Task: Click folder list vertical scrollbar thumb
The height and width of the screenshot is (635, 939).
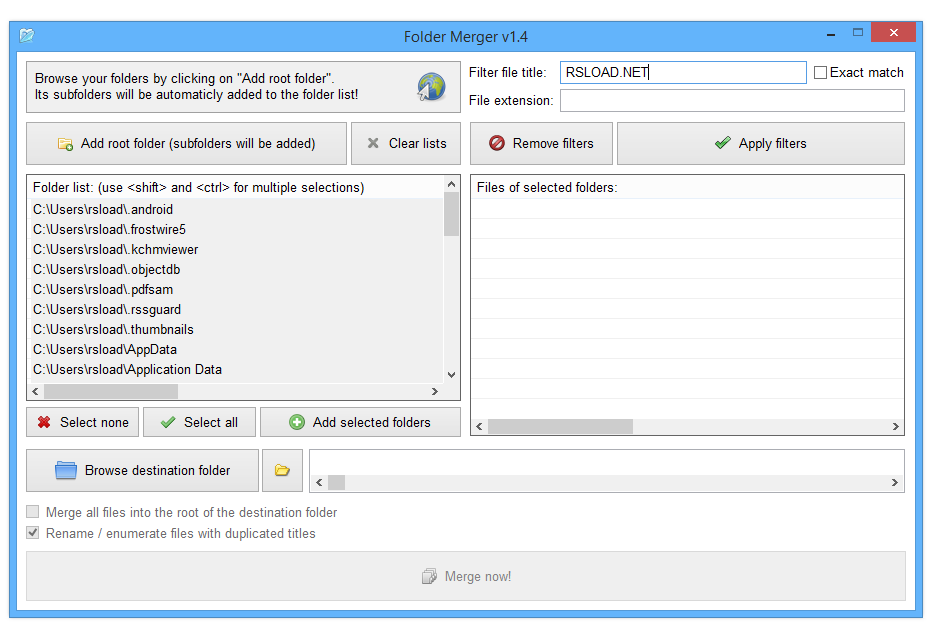Action: point(452,214)
